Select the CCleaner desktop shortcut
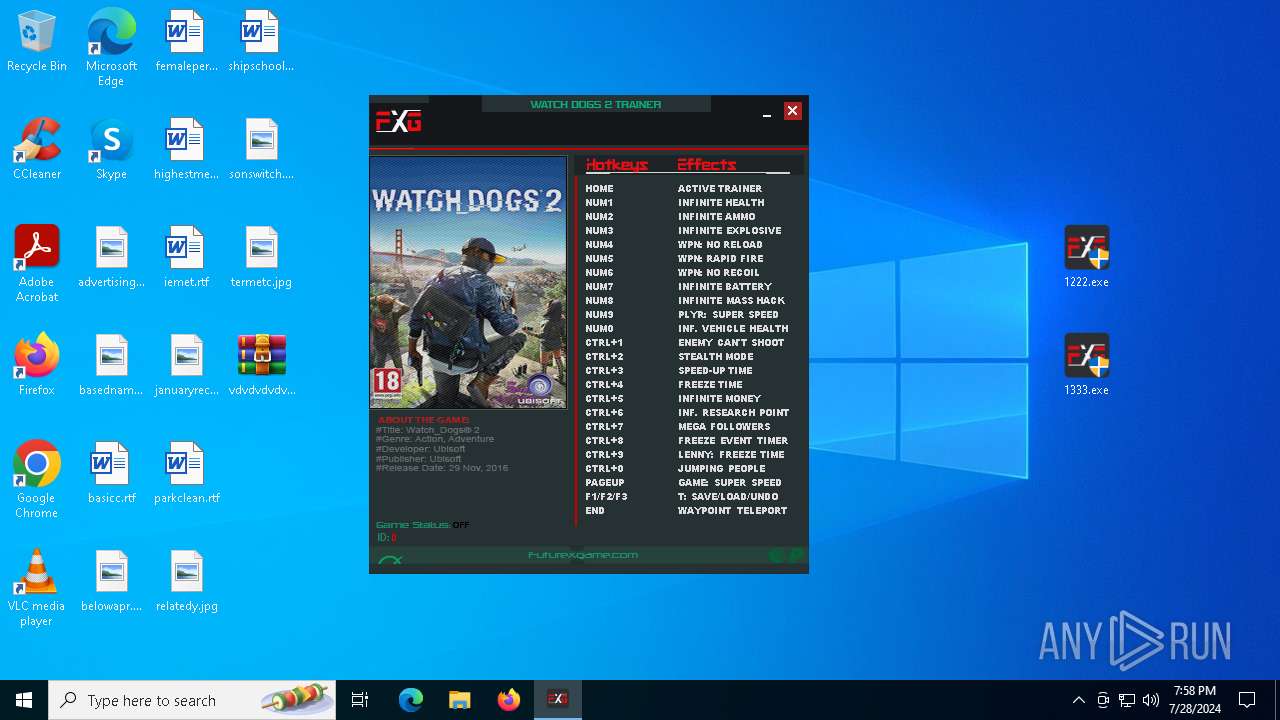Viewport: 1280px width, 720px height. click(x=37, y=149)
